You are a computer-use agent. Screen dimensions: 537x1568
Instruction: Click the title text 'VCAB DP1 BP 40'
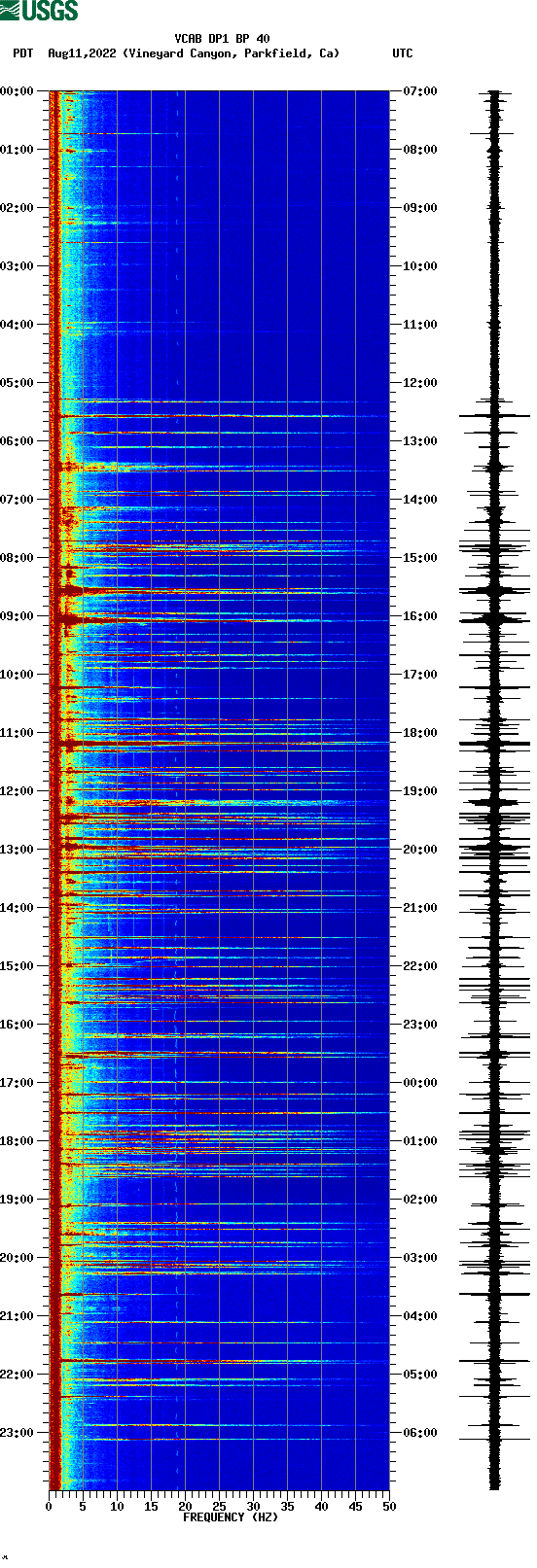pyautogui.click(x=222, y=39)
